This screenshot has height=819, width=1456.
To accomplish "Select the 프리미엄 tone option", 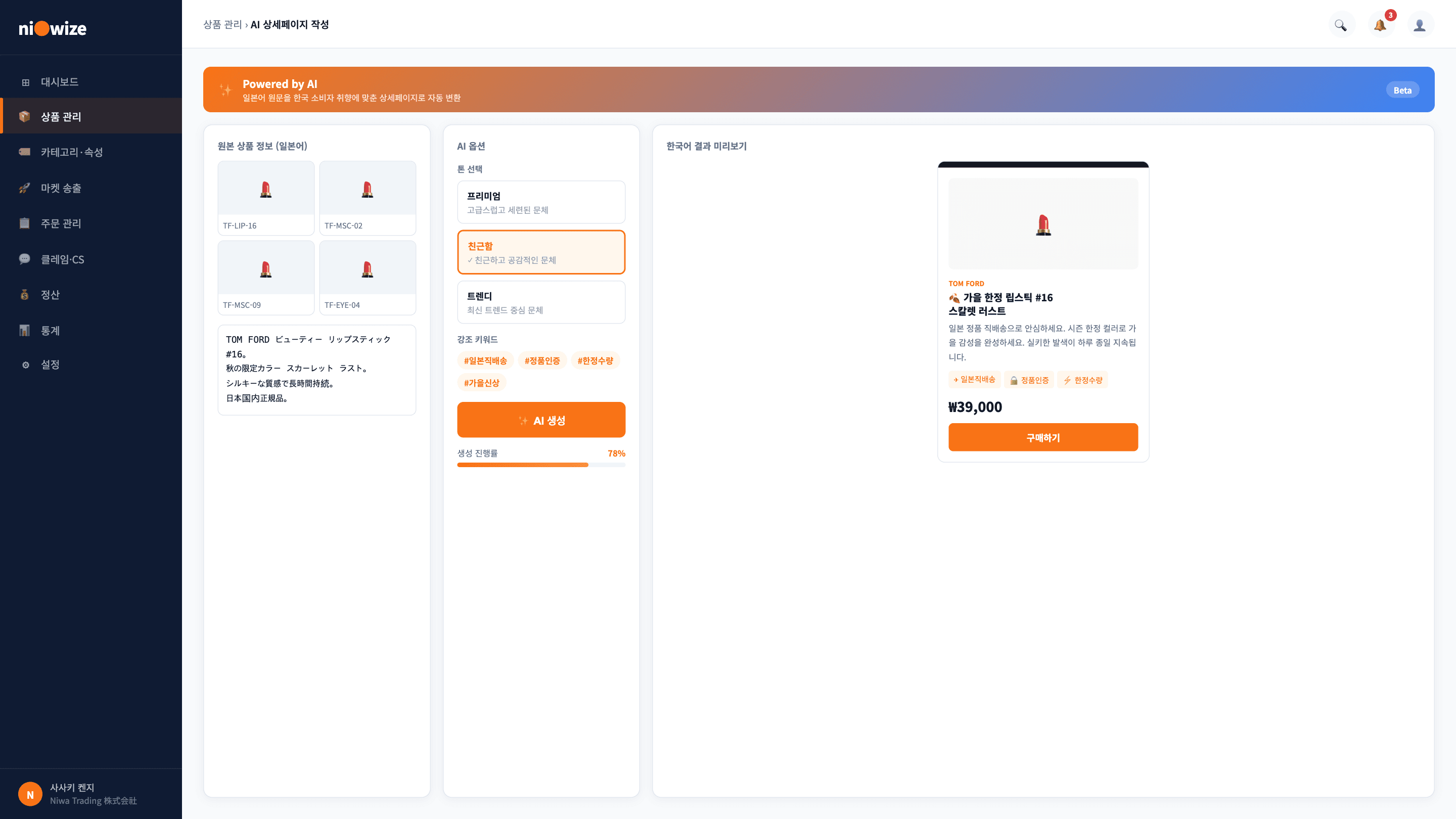I will (541, 202).
